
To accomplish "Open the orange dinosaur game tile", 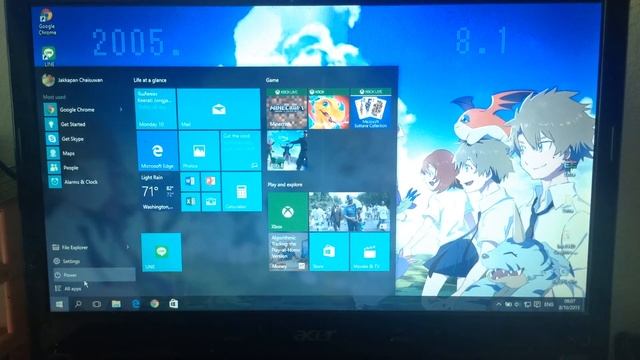I will [329, 109].
